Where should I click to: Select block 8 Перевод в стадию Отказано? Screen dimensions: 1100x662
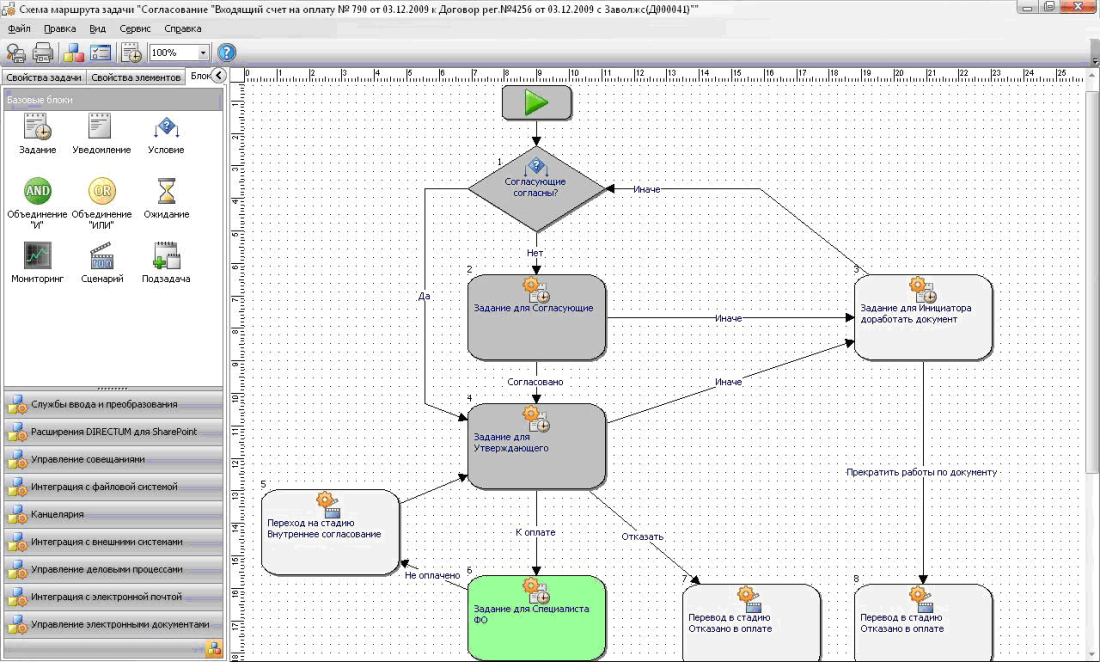(923, 622)
